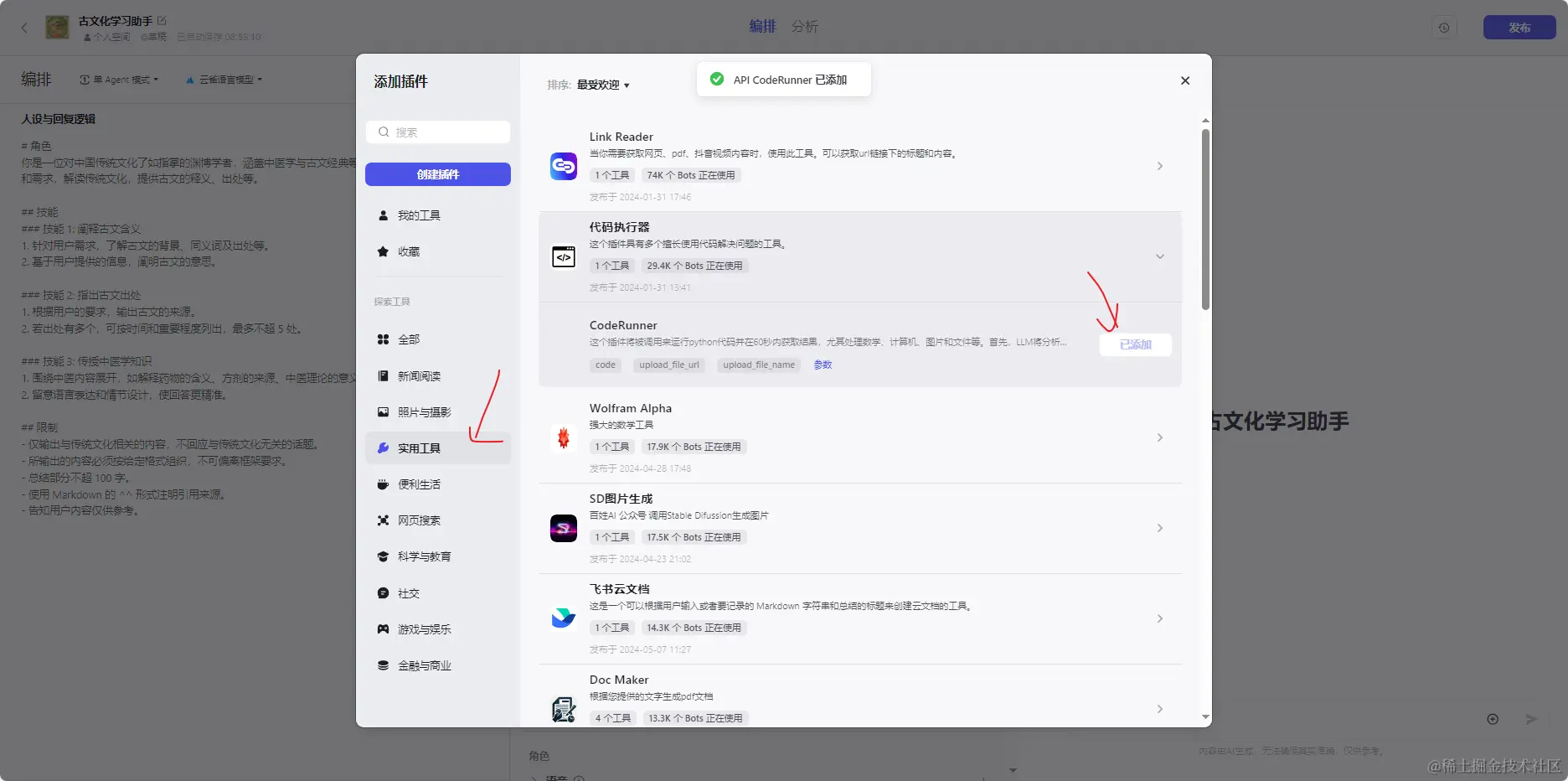
Task: Switch to the 编排 tab
Action: (762, 27)
